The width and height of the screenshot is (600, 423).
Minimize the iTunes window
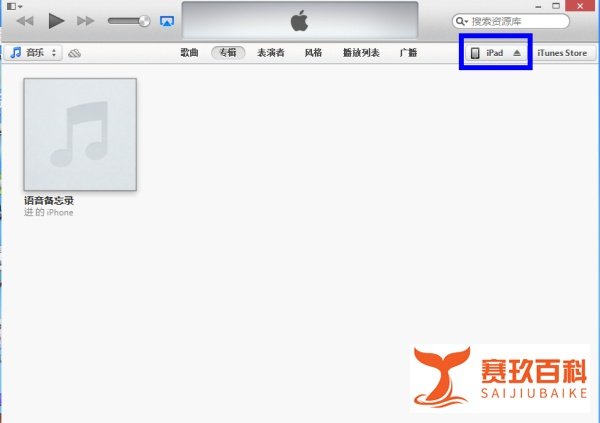(538, 6)
